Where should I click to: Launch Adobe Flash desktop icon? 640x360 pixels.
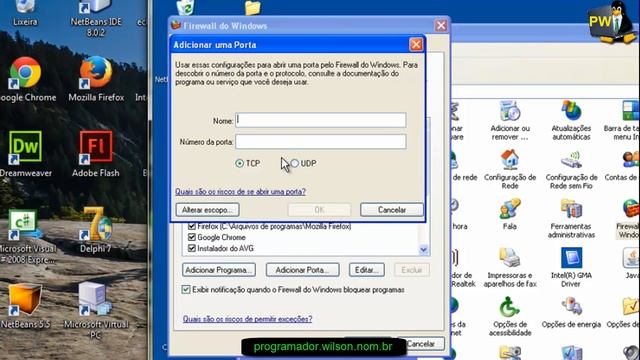pos(96,147)
